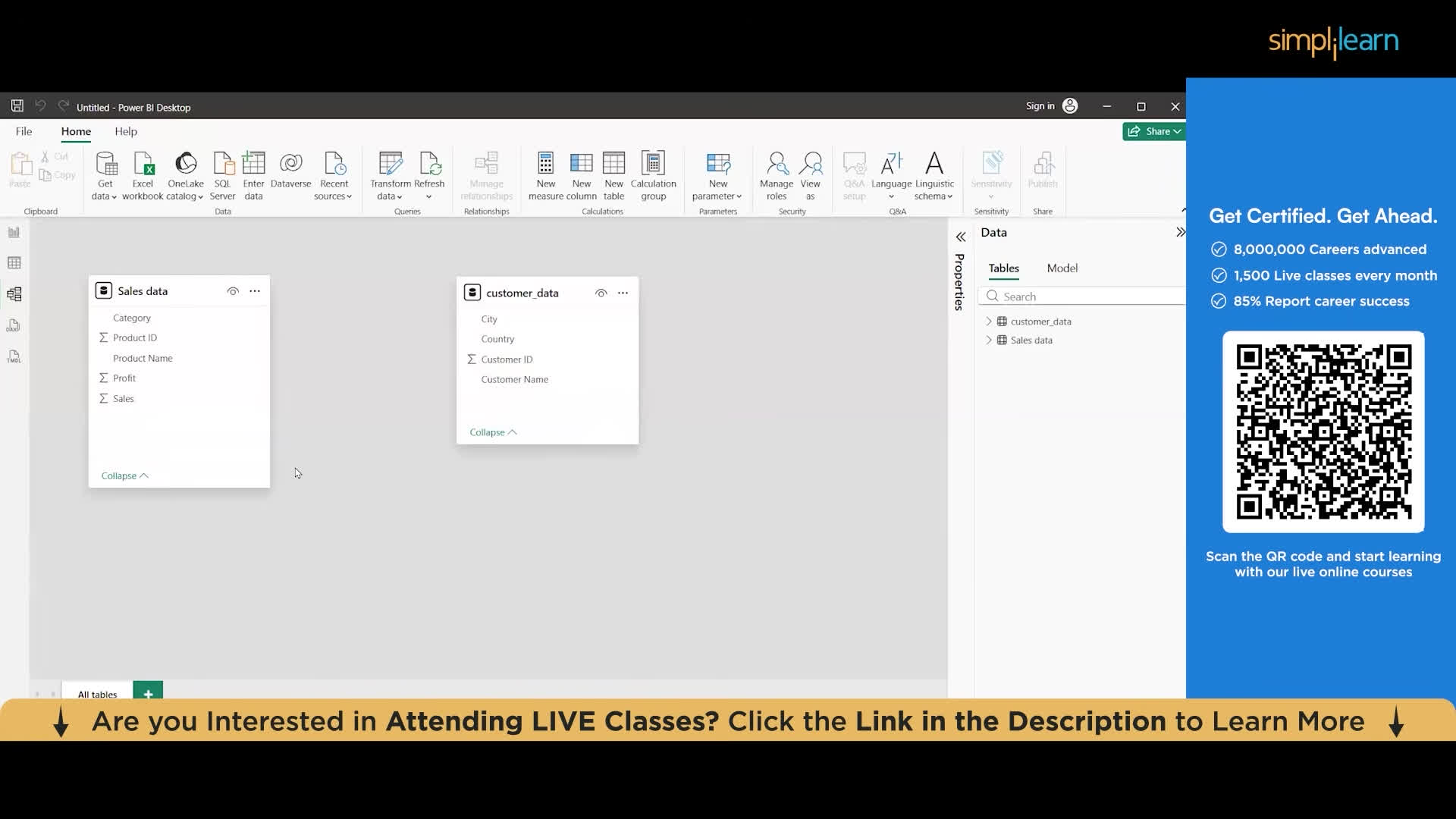Open the OneLake catalog
The image size is (1456, 819).
(x=185, y=176)
